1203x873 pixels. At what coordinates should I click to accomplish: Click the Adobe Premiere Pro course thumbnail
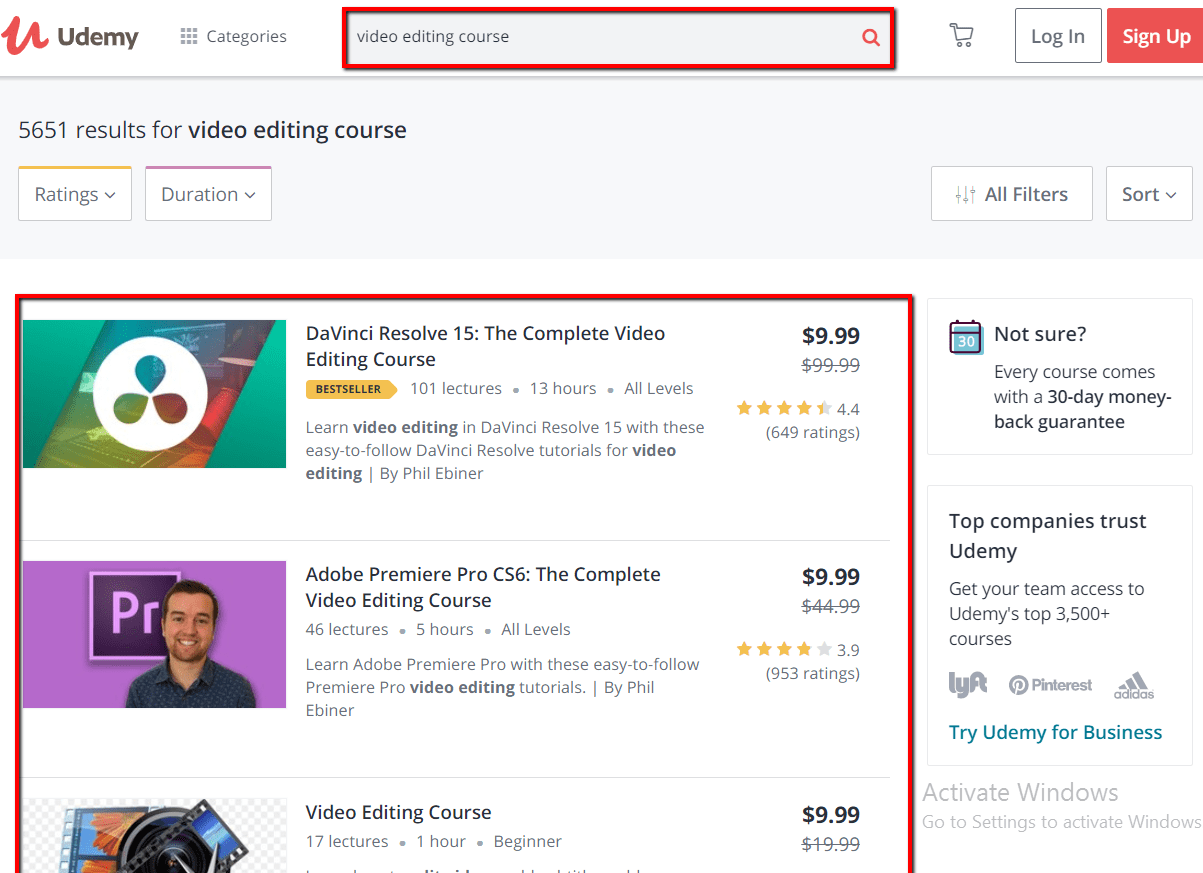click(x=155, y=634)
